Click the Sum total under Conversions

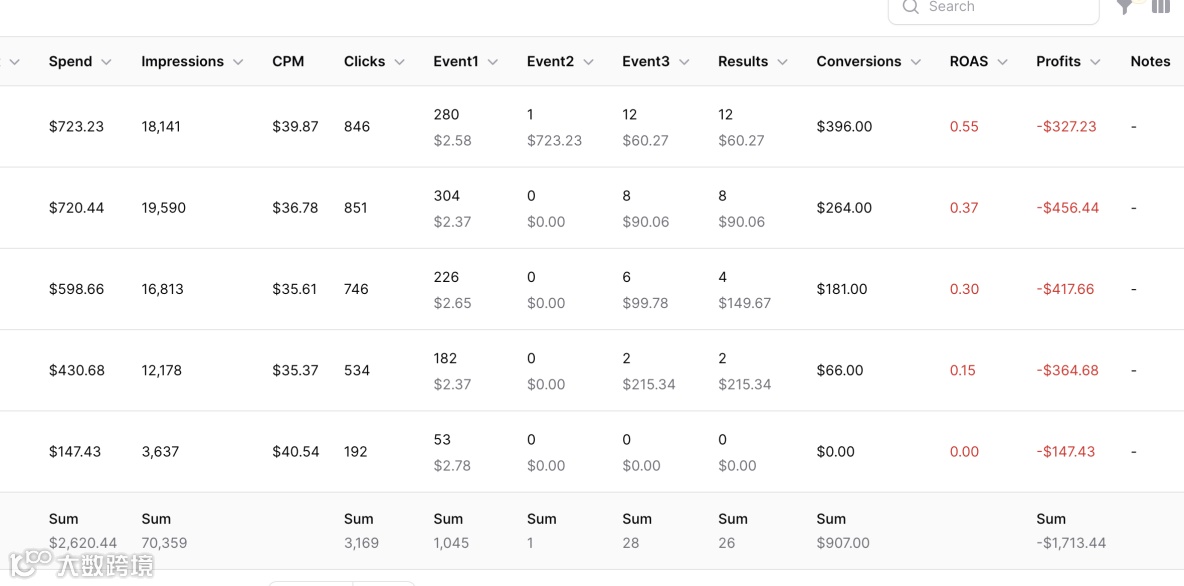[x=843, y=543]
